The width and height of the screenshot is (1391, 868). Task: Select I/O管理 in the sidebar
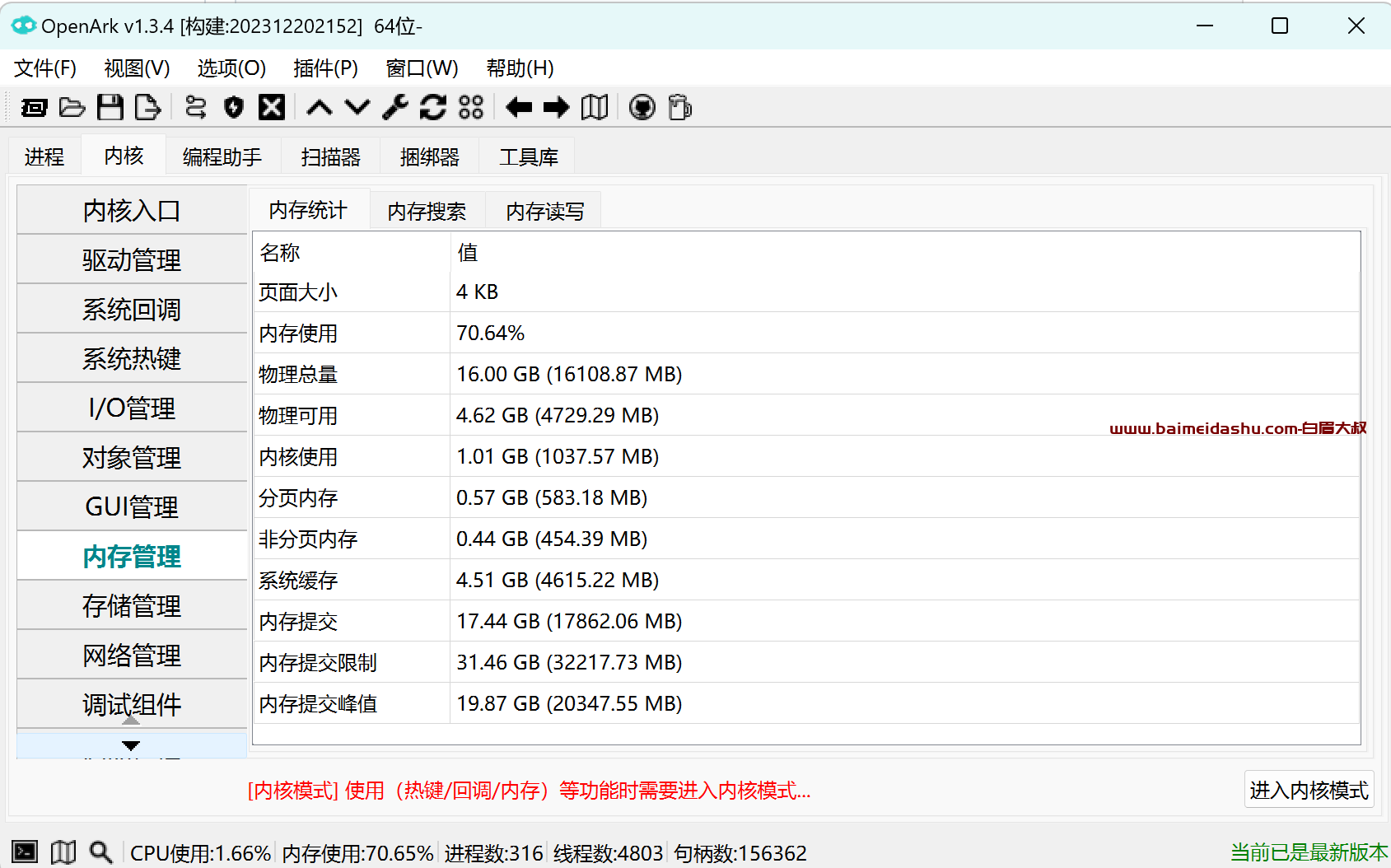coord(132,408)
